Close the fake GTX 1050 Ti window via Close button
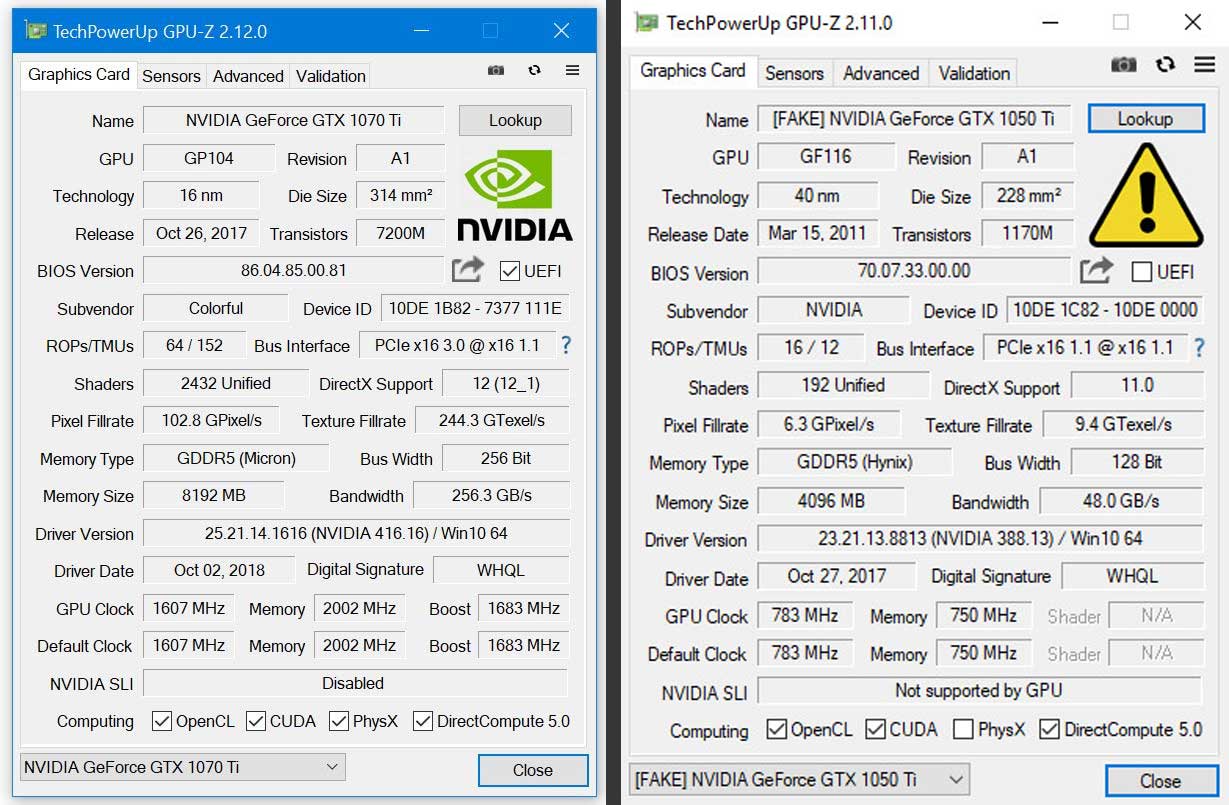1229x805 pixels. click(1161, 780)
